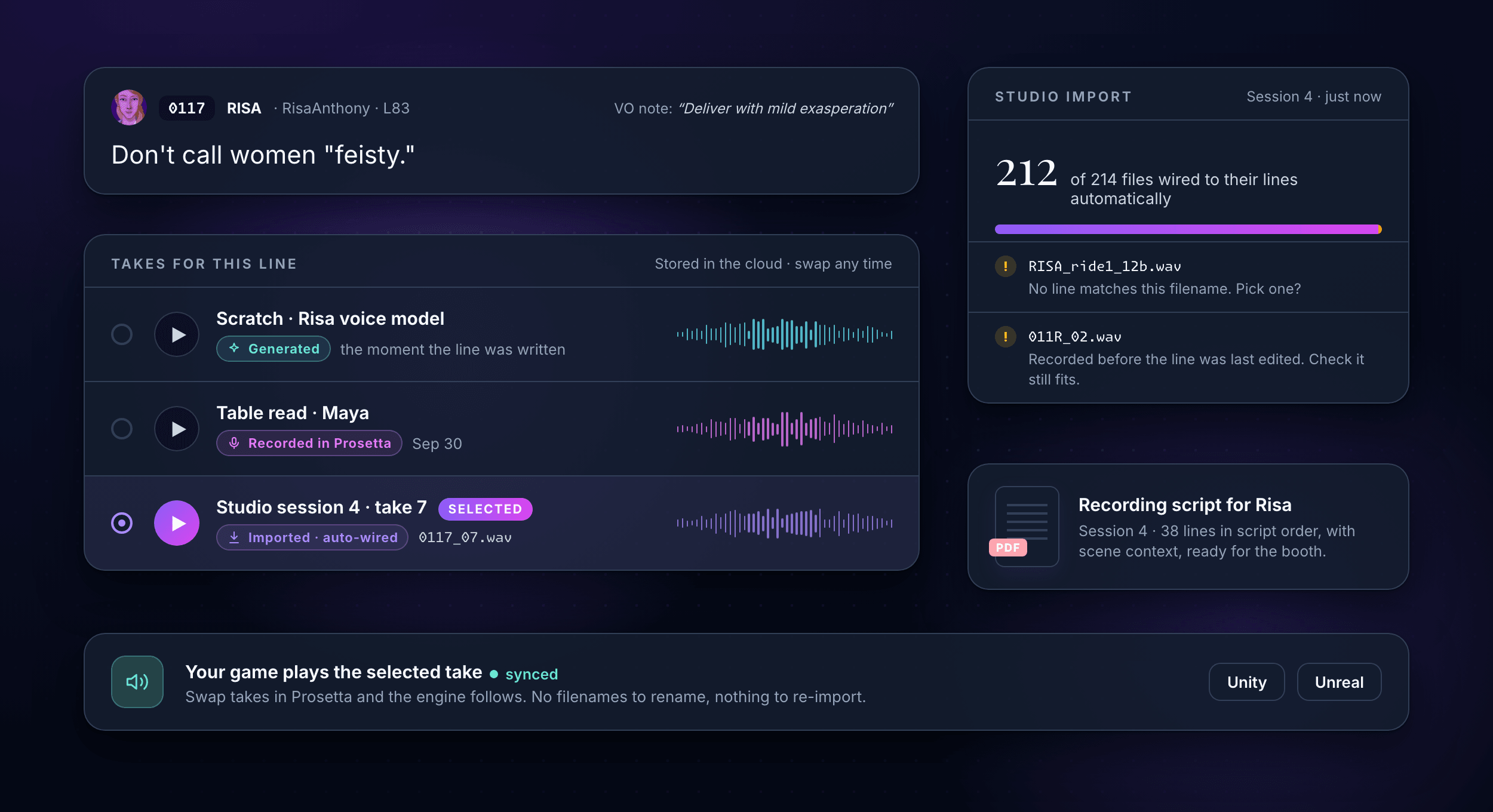Click the Generated sparkle tag
The image size is (1493, 812).
274,349
